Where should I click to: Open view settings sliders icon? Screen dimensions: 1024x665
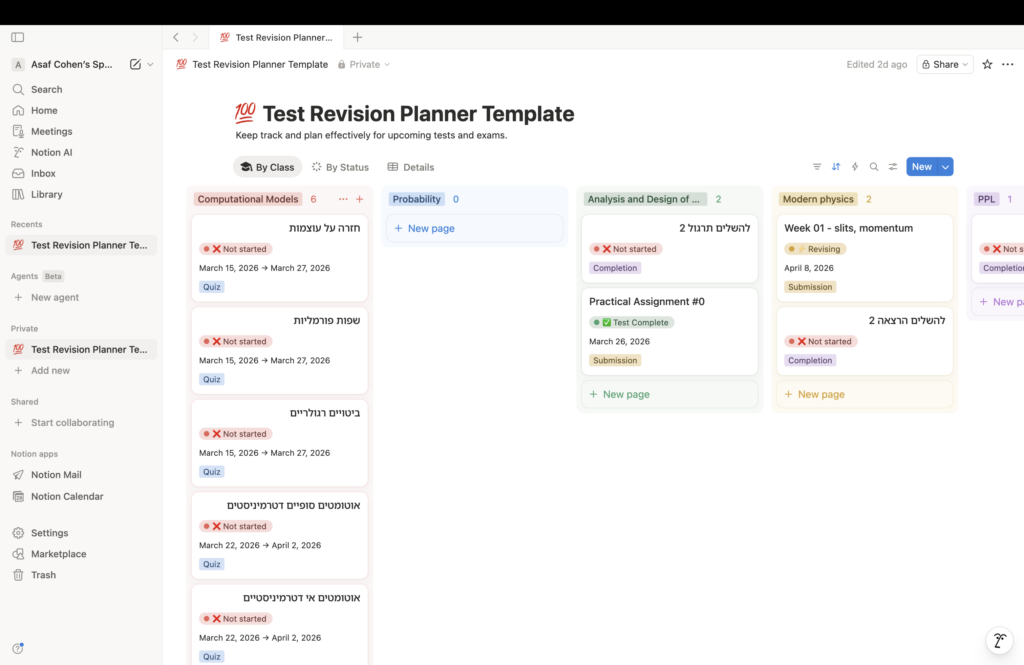pos(893,167)
